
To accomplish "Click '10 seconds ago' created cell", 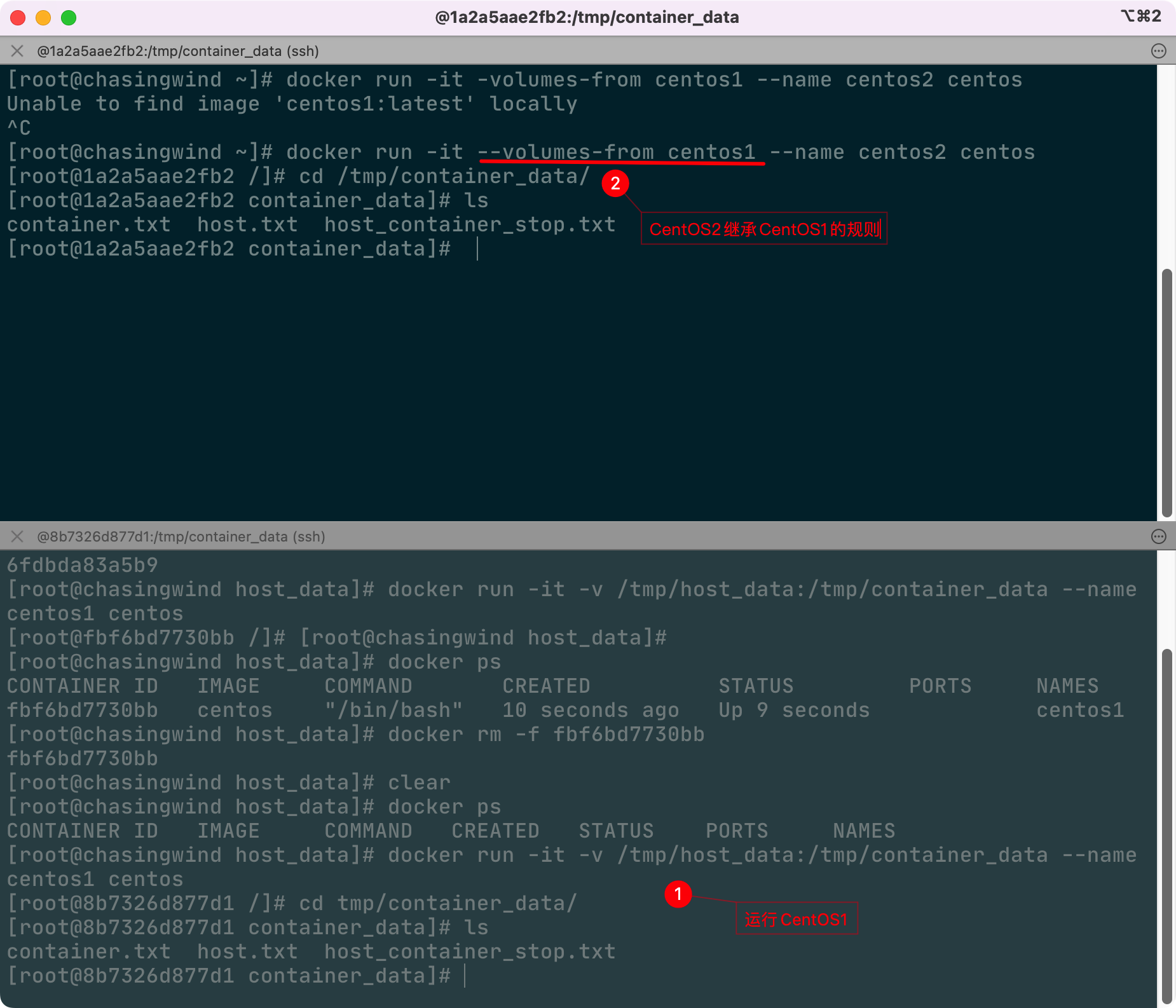I will (x=591, y=711).
